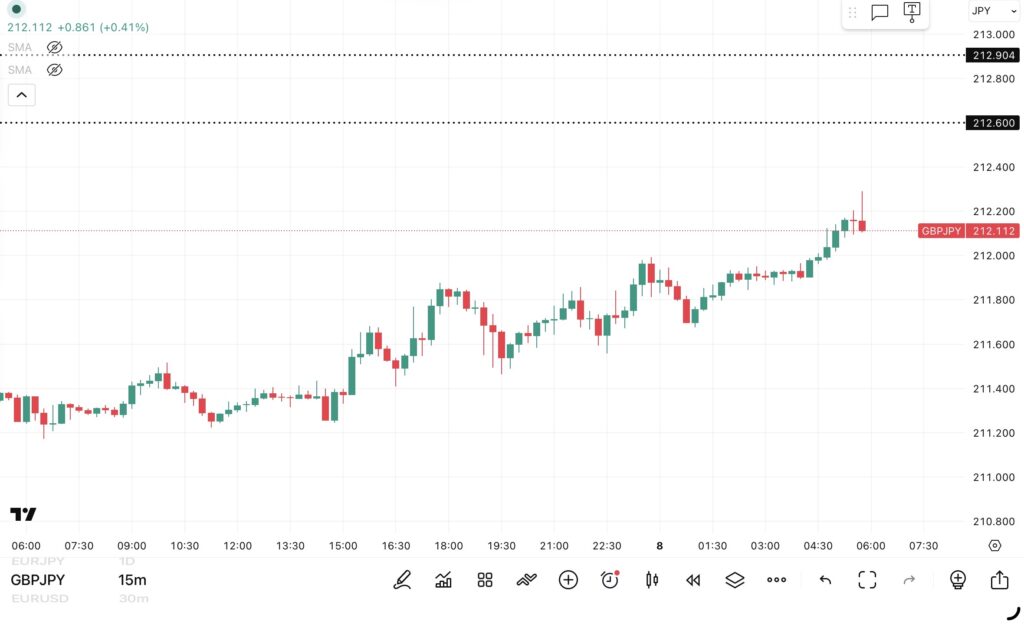Screen dimensions: 1024x624
Task: Enter fullscreen chart mode
Action: click(x=866, y=580)
